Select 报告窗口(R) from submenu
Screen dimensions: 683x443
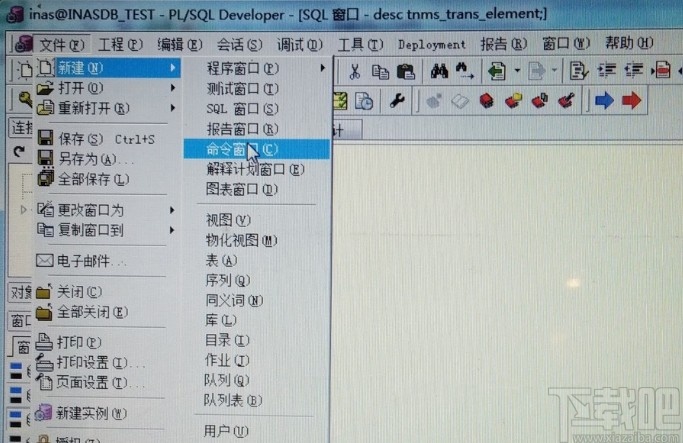(257, 129)
